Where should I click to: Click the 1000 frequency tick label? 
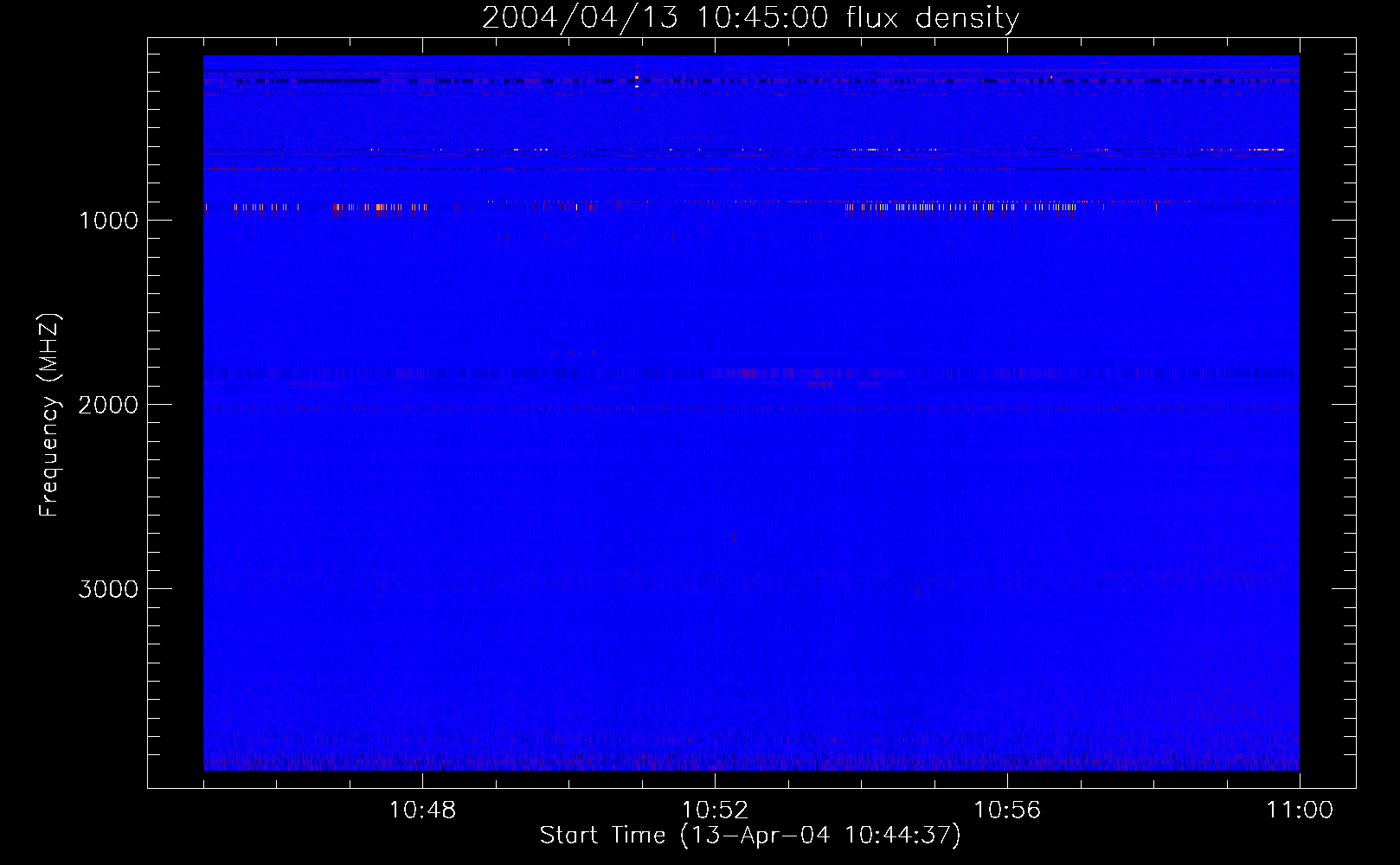pos(108,221)
